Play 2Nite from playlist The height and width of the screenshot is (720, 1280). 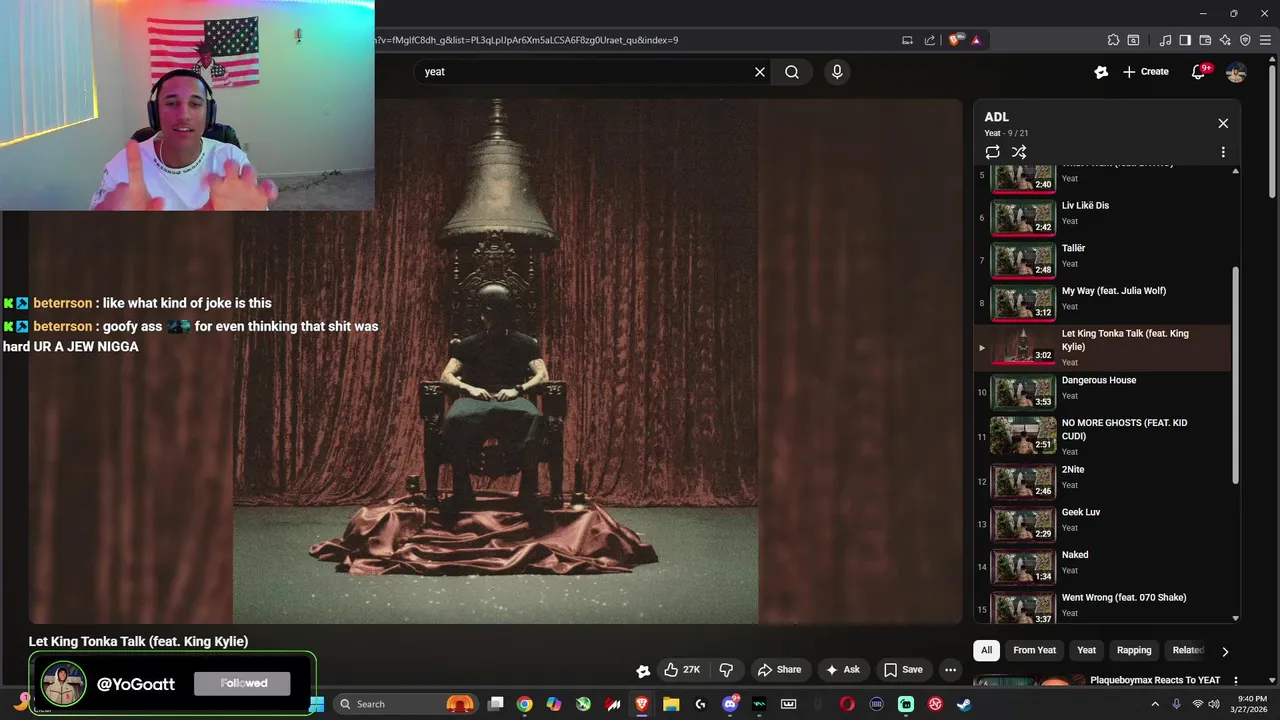[x=1102, y=480]
